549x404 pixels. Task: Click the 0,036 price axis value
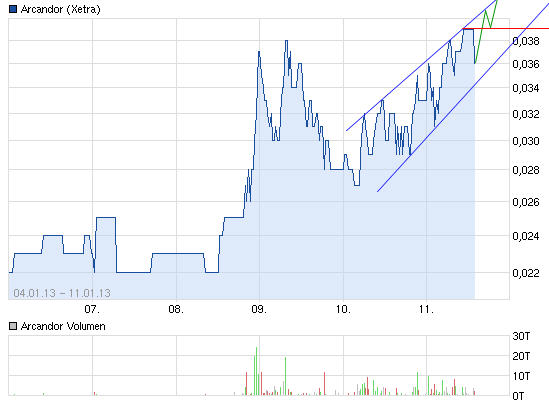[x=526, y=64]
